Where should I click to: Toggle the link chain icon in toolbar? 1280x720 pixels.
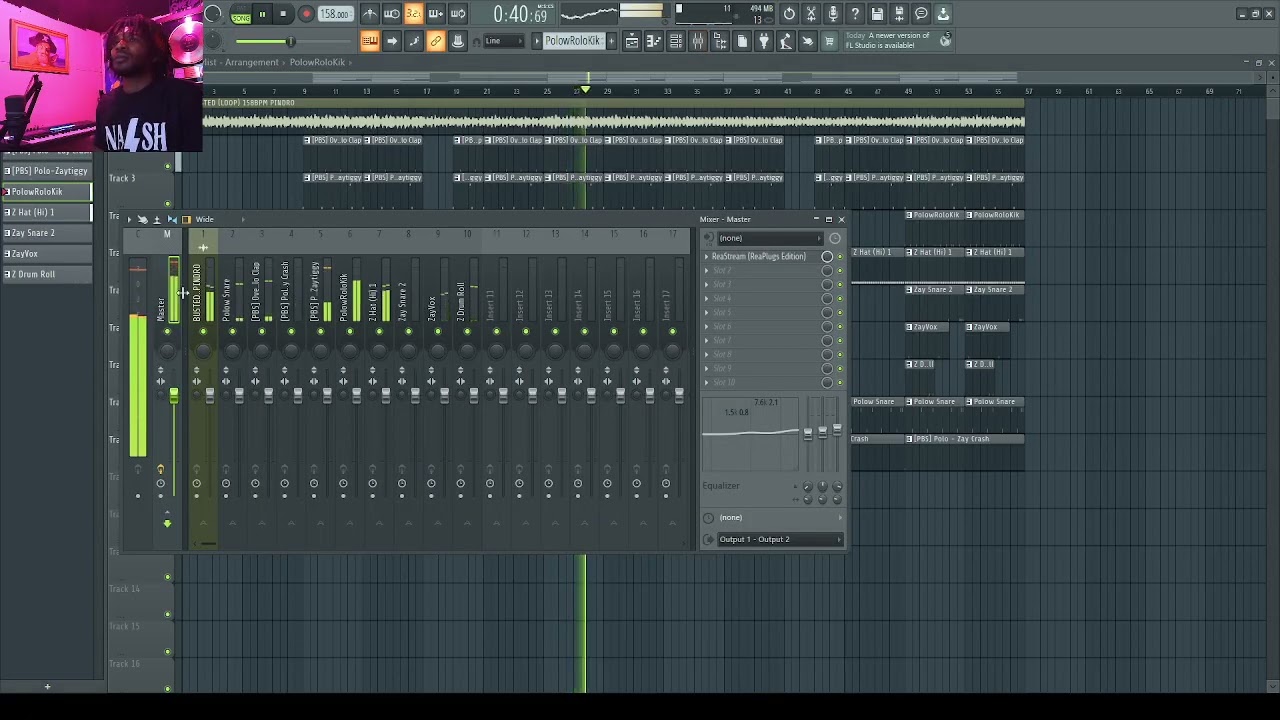(436, 41)
